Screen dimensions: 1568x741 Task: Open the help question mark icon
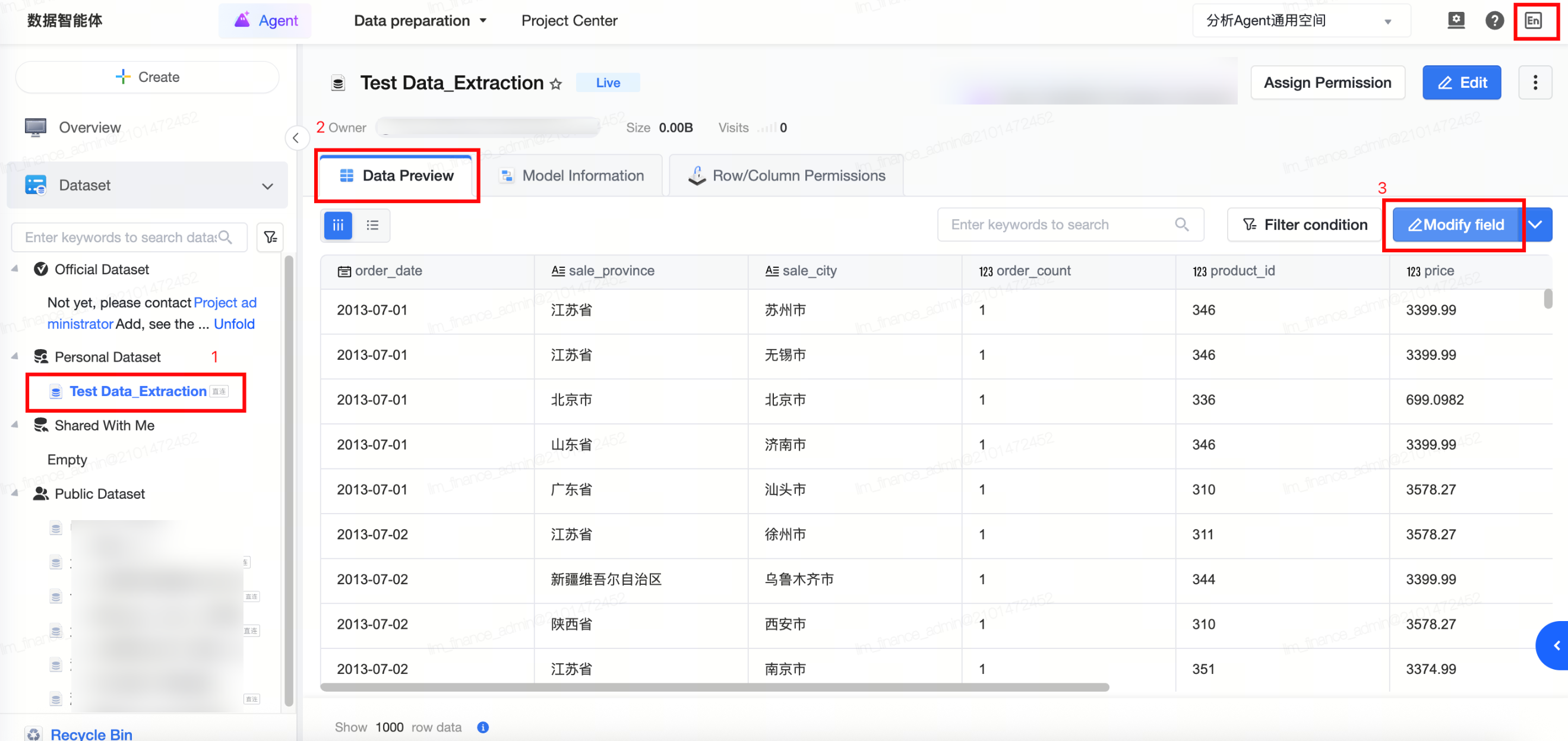point(1494,21)
